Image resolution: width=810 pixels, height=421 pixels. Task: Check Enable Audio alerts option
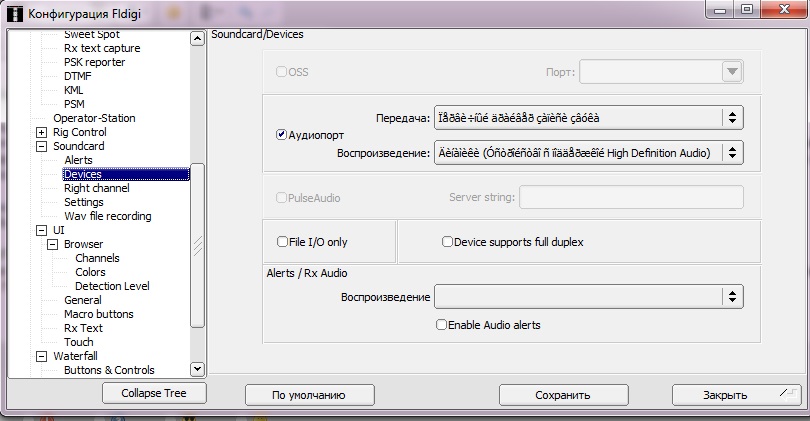441,325
